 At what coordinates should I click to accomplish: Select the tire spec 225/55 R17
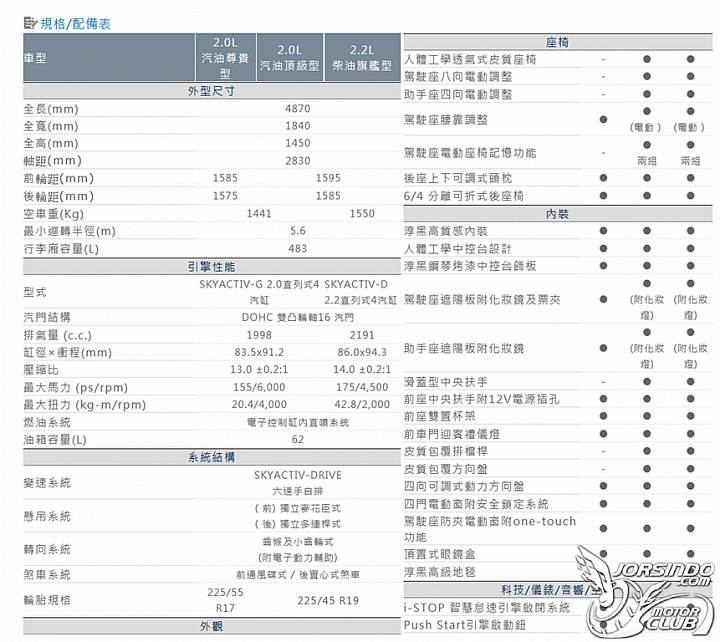pyautogui.click(x=225, y=600)
